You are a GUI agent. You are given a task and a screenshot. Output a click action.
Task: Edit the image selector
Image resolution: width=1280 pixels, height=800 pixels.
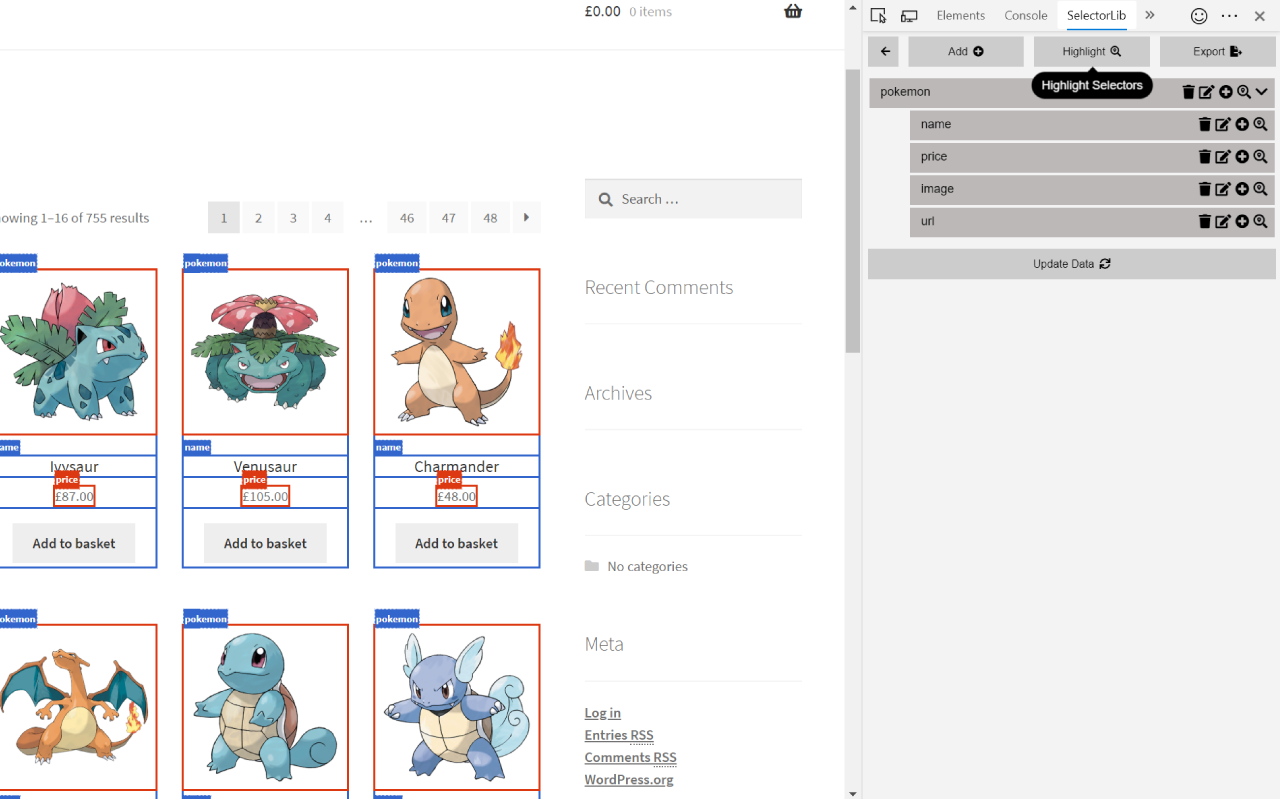[x=1223, y=189]
